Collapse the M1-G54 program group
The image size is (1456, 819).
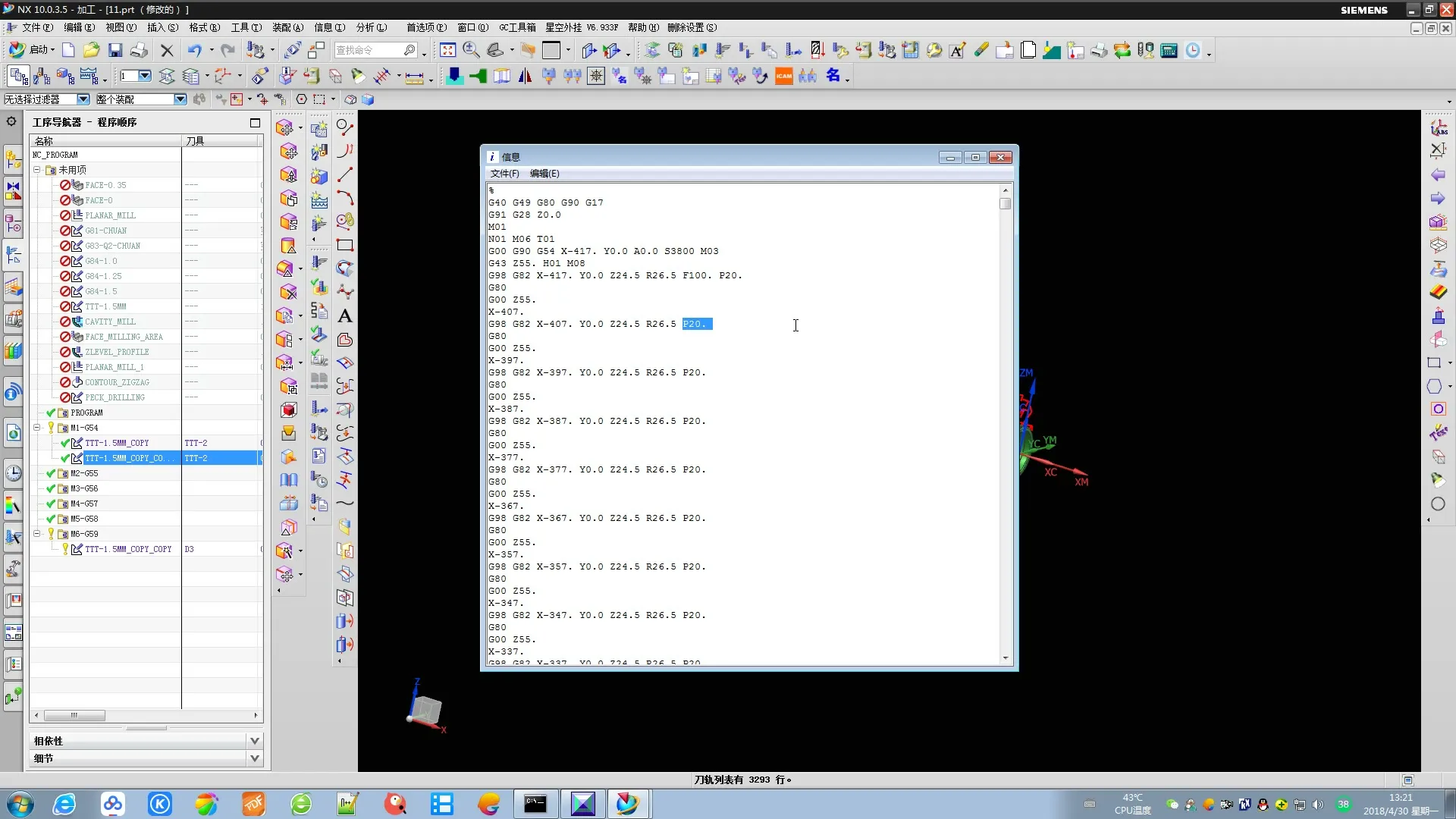coord(36,428)
